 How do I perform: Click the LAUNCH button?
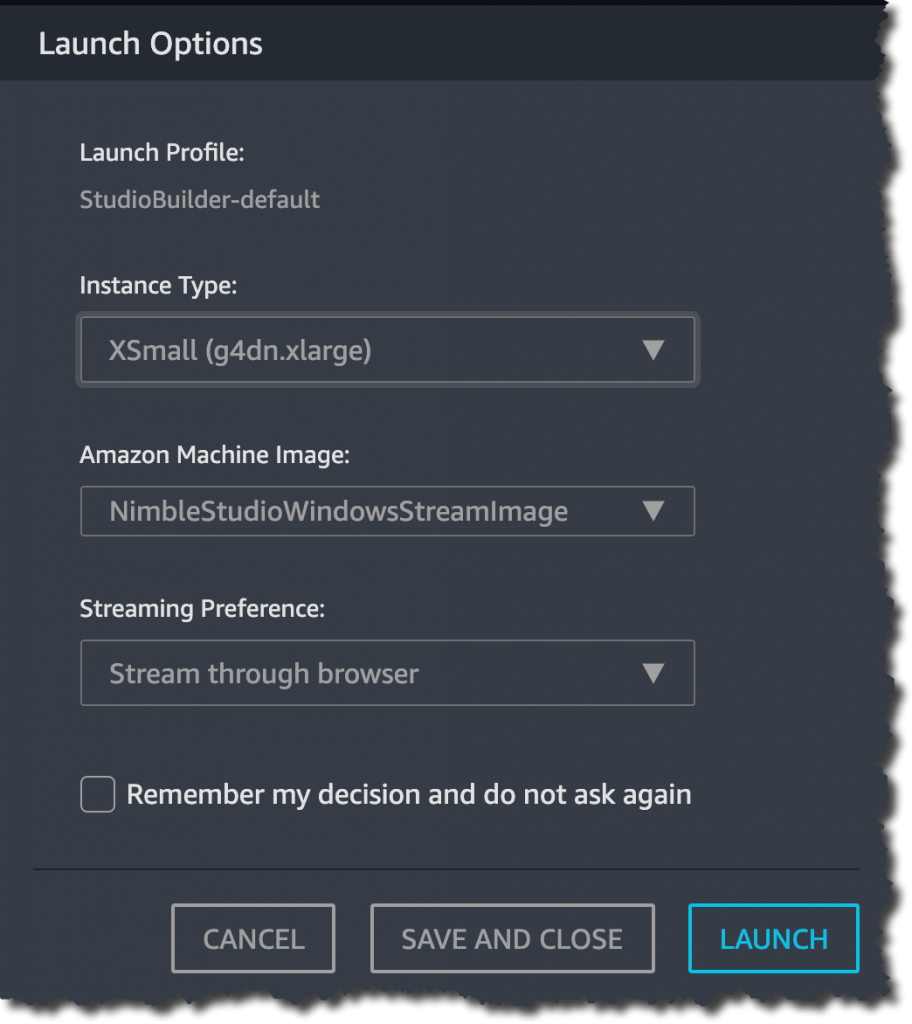click(773, 938)
